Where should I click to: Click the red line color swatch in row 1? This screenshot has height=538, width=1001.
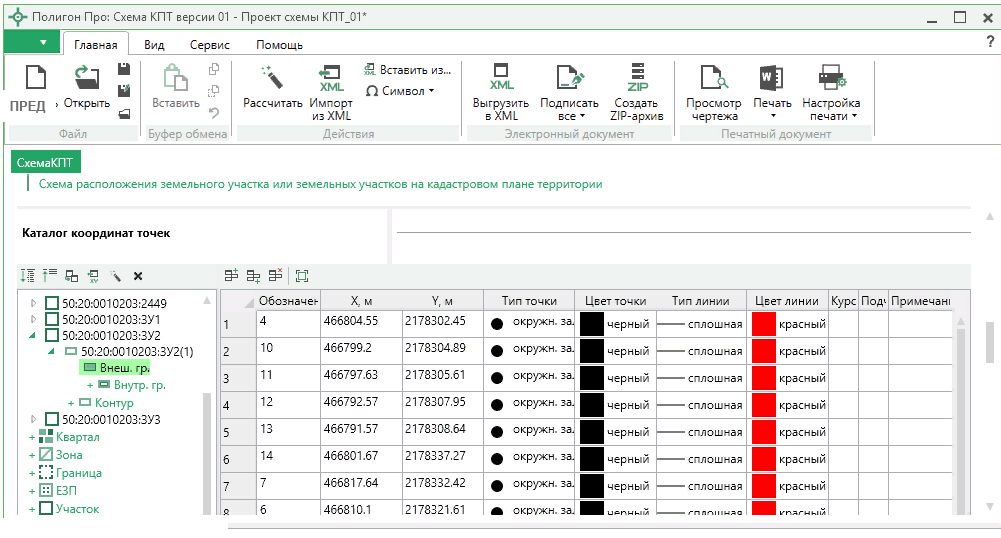click(764, 324)
